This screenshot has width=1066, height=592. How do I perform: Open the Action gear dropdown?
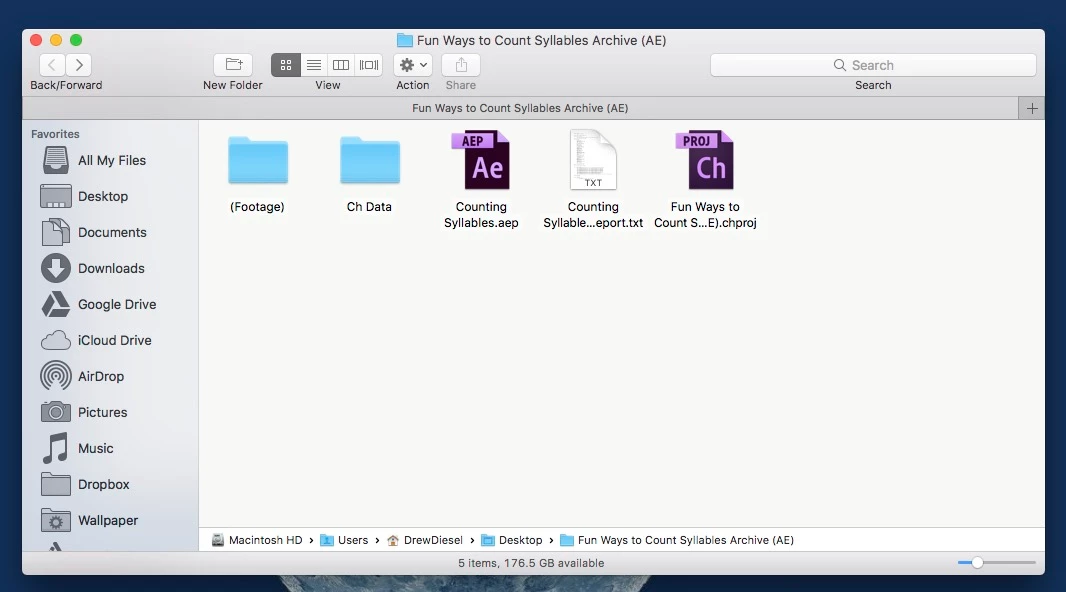[413, 65]
